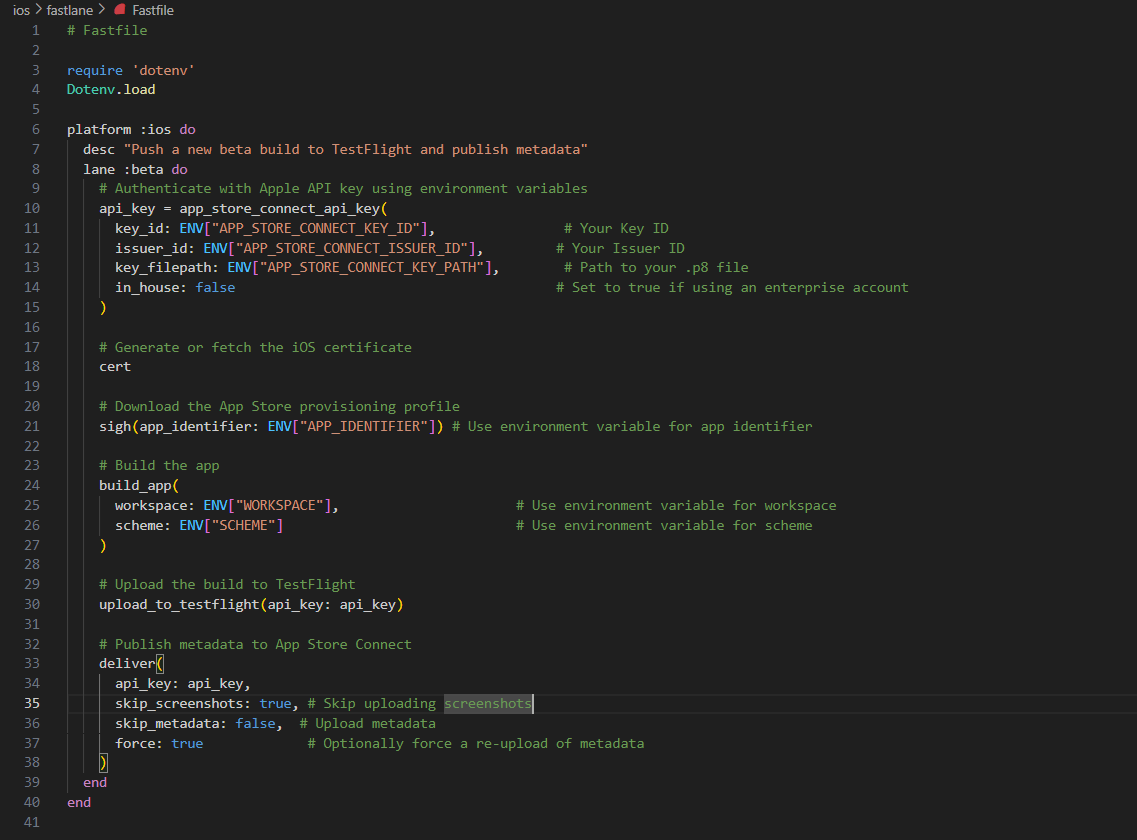The height and width of the screenshot is (840, 1137).
Task: Click the true value after force
Action: (x=186, y=743)
